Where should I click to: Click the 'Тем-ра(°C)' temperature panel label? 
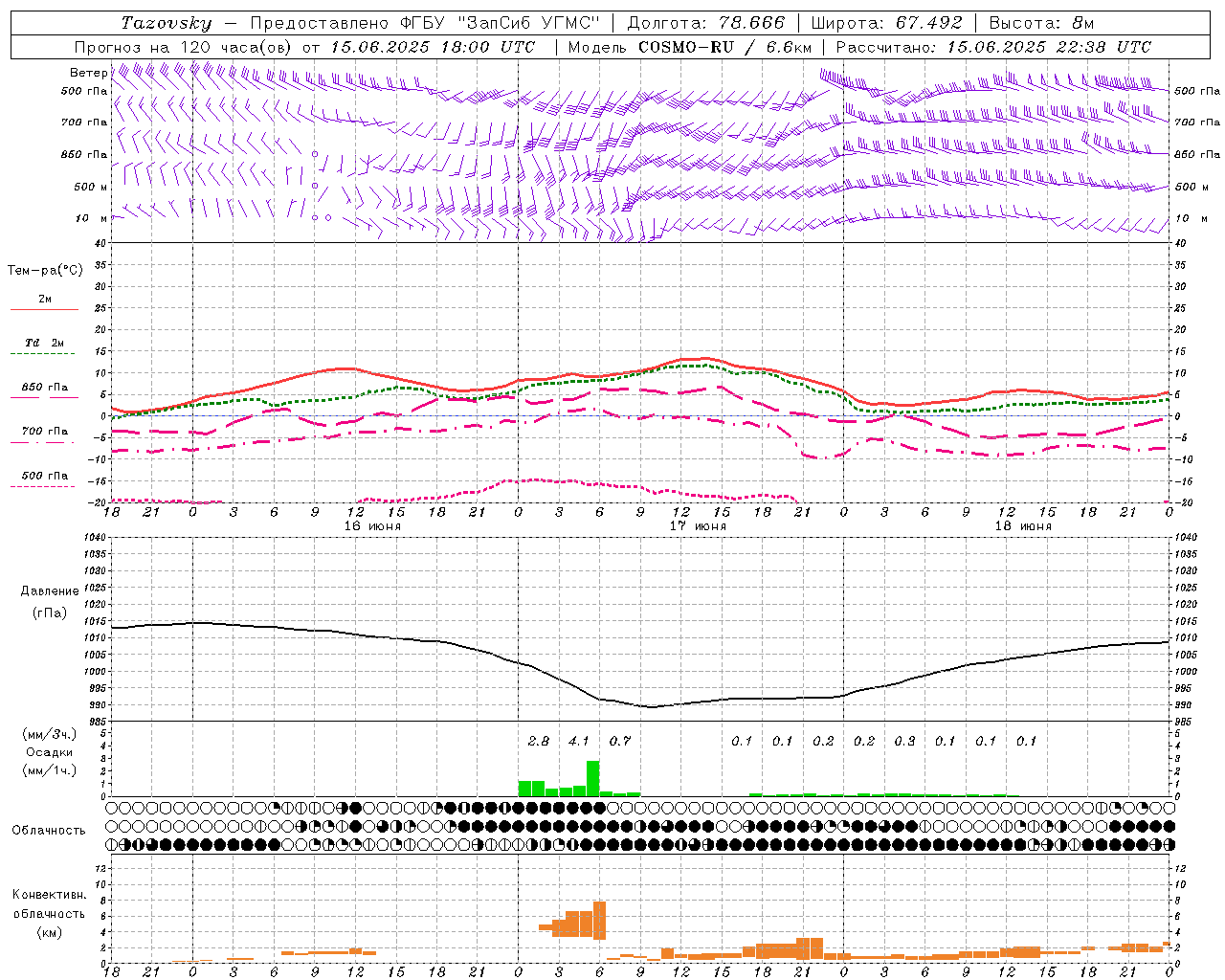click(45, 271)
